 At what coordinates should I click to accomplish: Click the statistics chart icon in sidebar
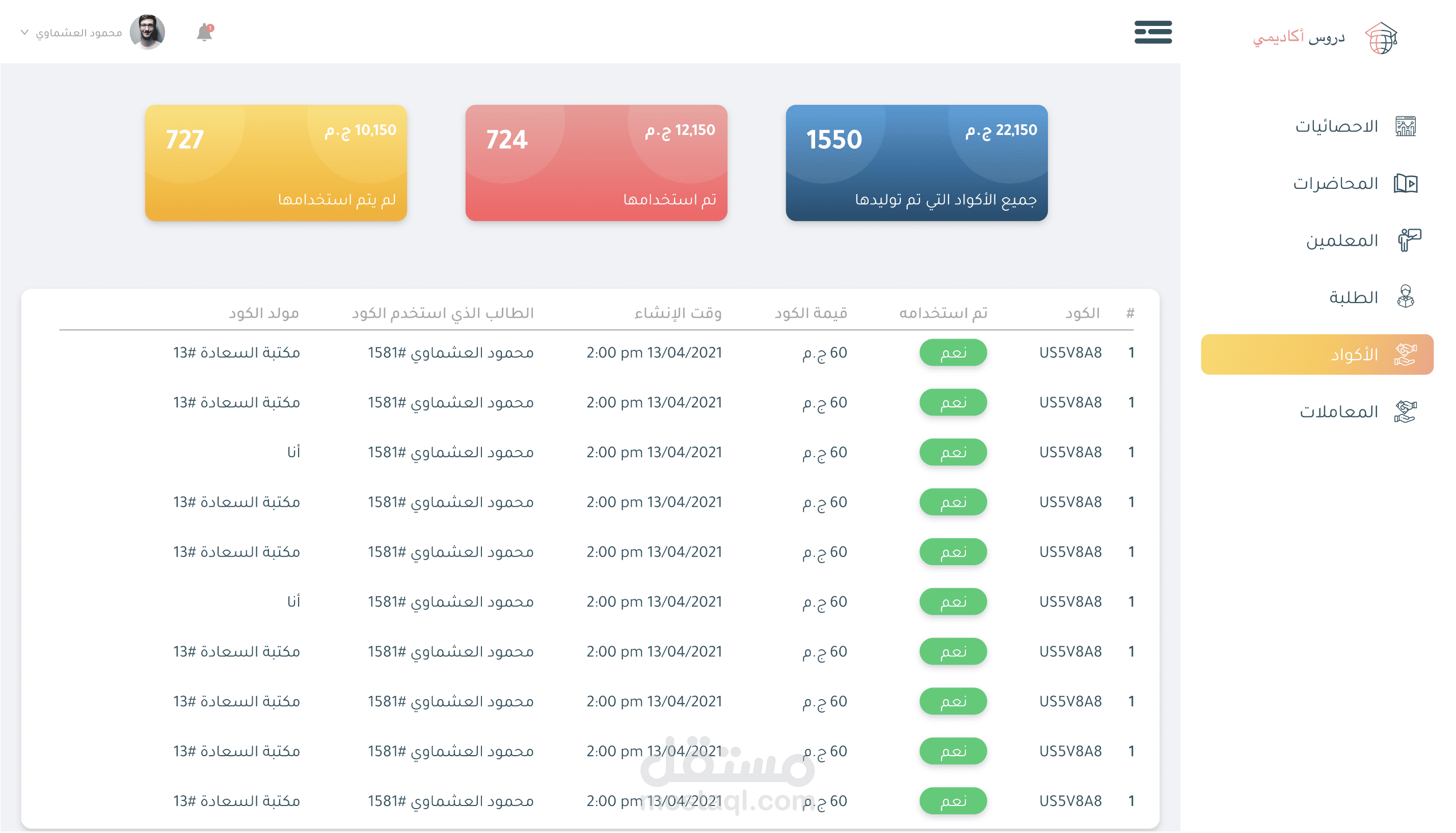[x=1406, y=126]
